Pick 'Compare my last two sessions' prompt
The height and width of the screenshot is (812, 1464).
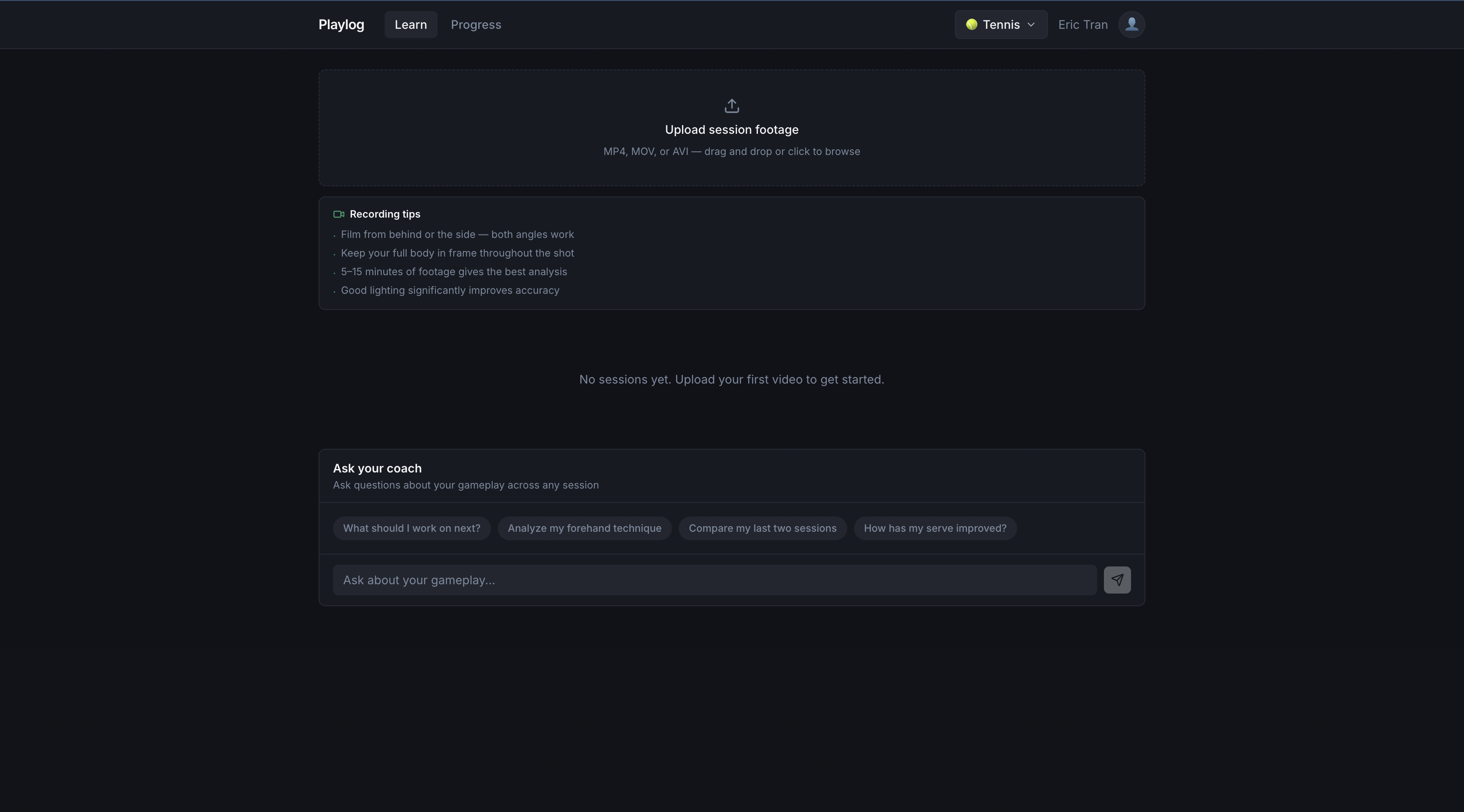[762, 528]
